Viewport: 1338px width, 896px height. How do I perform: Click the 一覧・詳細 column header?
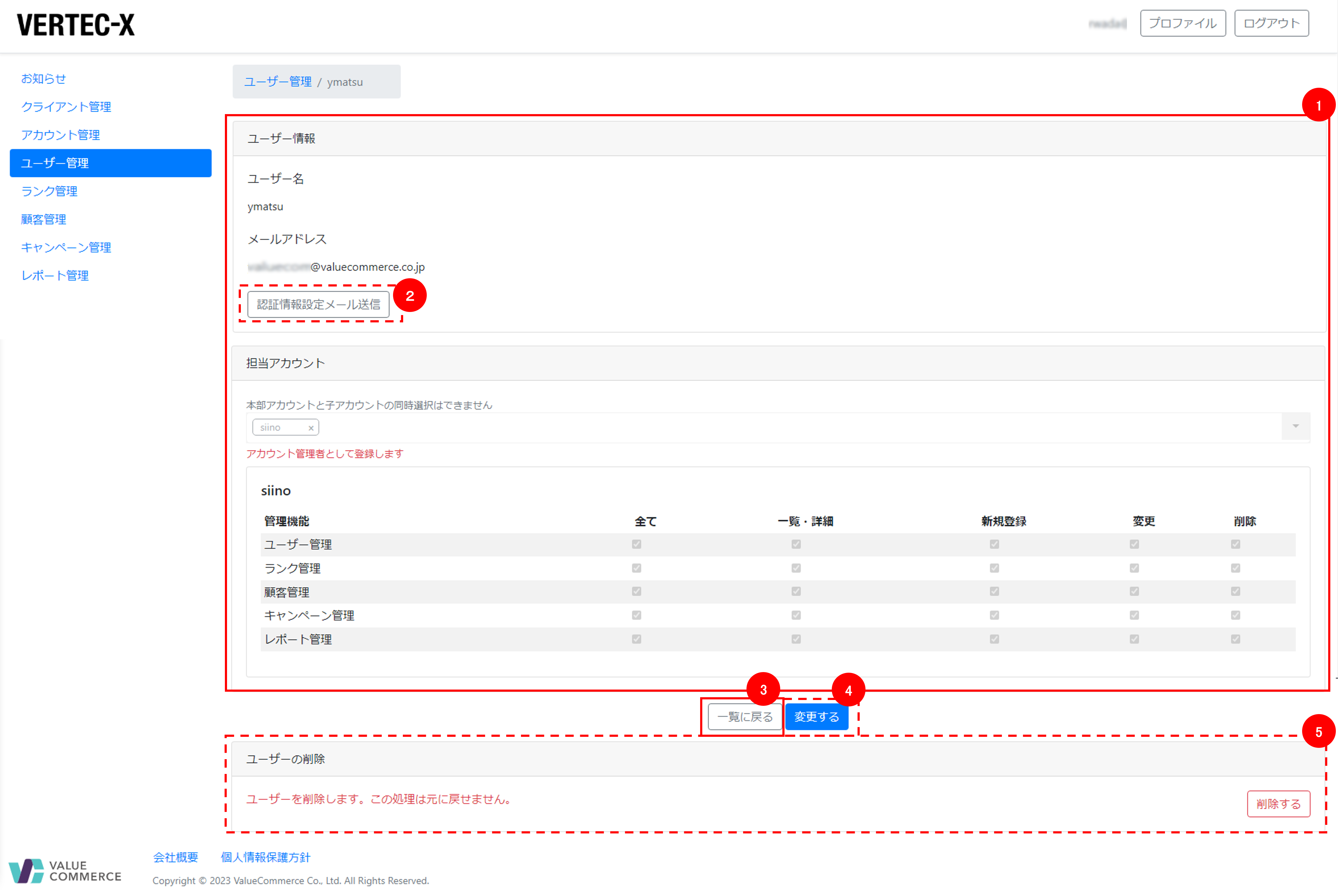[x=805, y=521]
